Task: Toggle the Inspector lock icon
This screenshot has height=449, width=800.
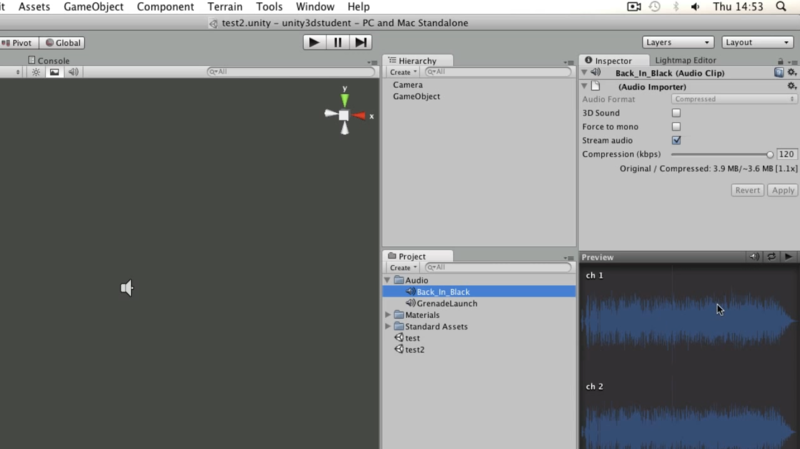Action: [x=780, y=61]
